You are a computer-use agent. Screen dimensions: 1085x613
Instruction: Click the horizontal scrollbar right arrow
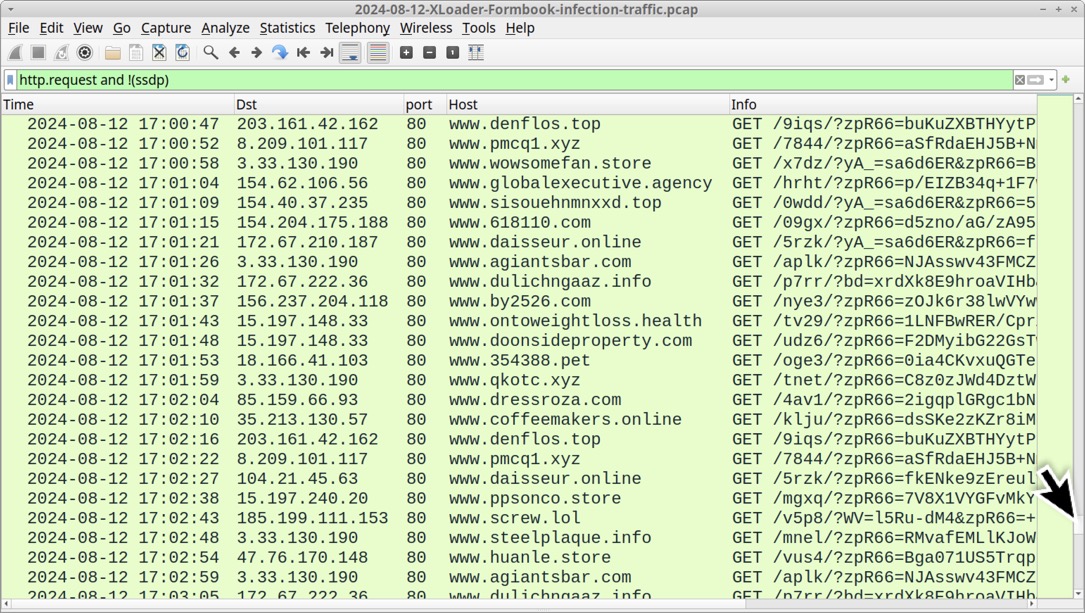1031,604
